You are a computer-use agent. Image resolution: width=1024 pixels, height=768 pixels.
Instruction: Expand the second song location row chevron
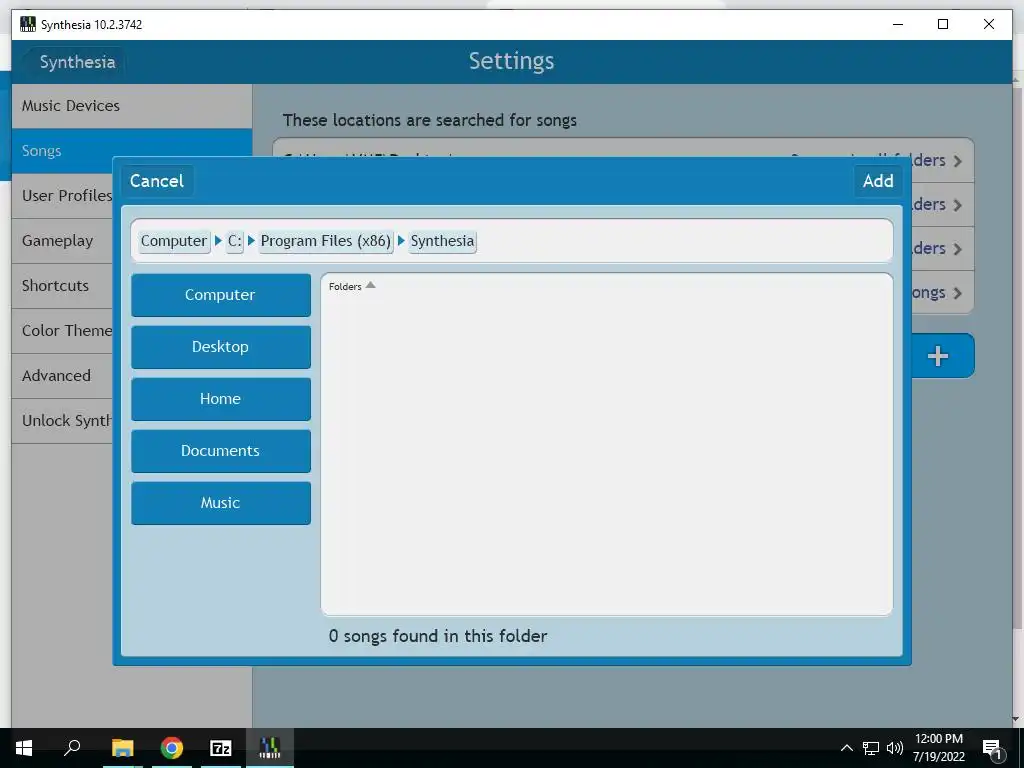tap(957, 205)
